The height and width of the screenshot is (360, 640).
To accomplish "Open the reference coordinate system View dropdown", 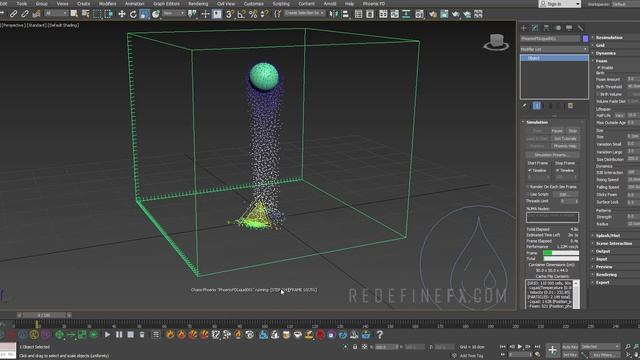I will coord(173,13).
